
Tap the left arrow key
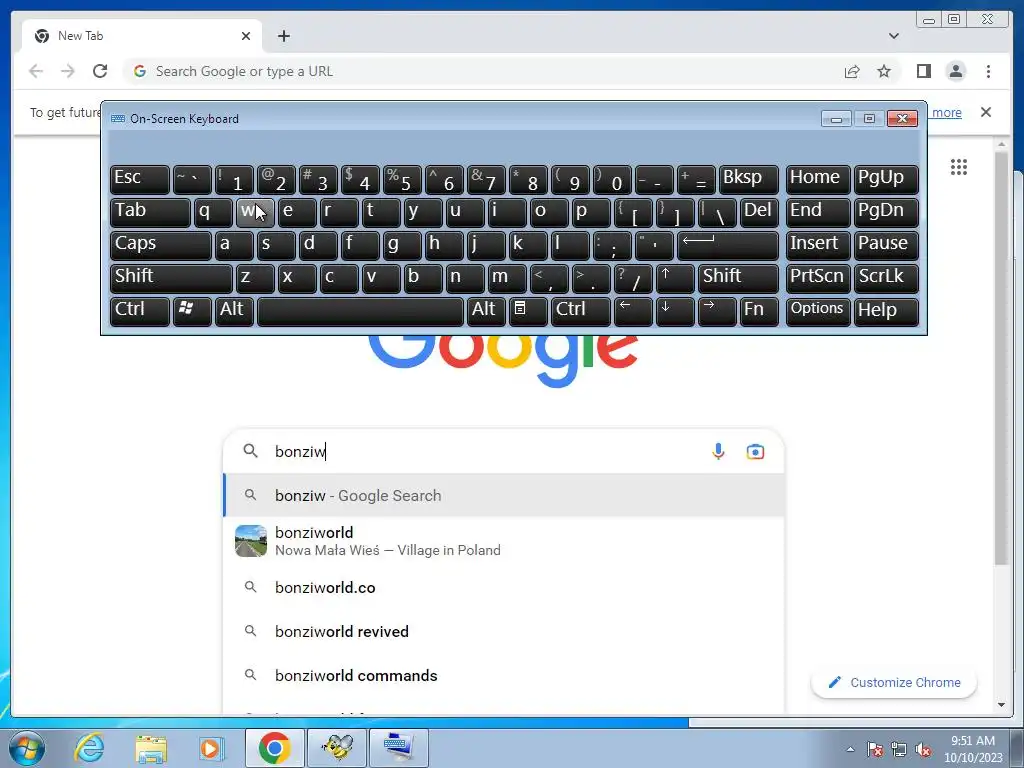633,311
